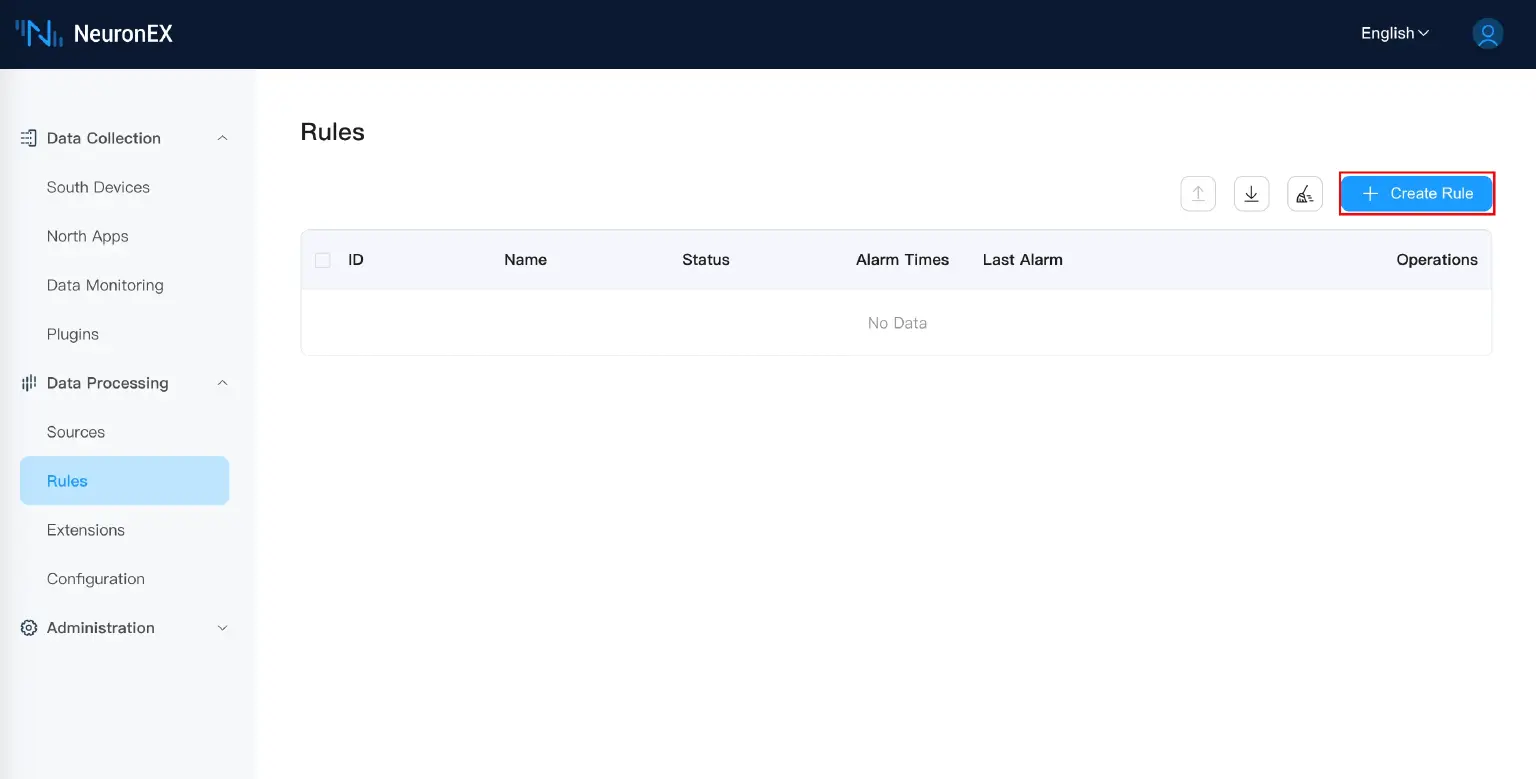Open the Sources page

[x=76, y=432]
